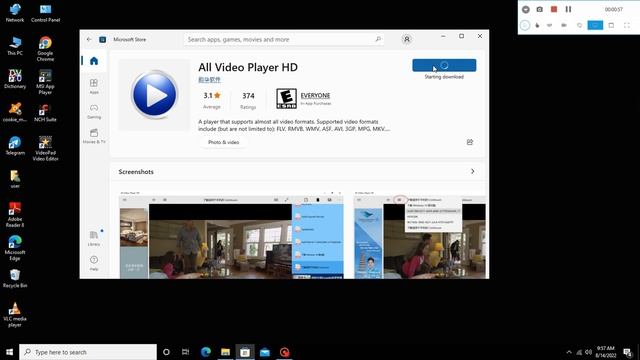Select window capture mode in recorder
Screen dimensions: 640x360
point(611,25)
